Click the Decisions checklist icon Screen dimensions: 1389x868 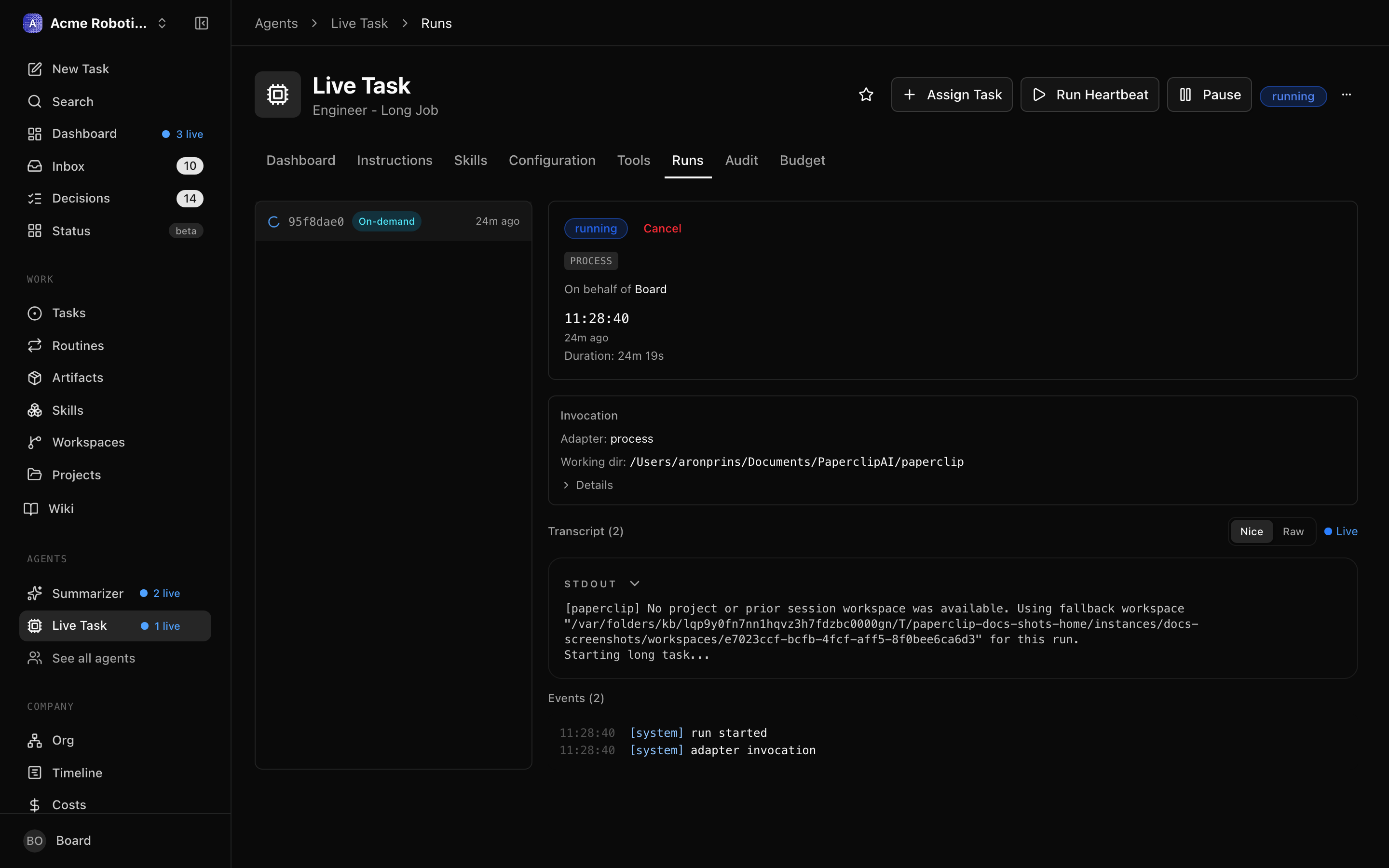[x=34, y=198]
